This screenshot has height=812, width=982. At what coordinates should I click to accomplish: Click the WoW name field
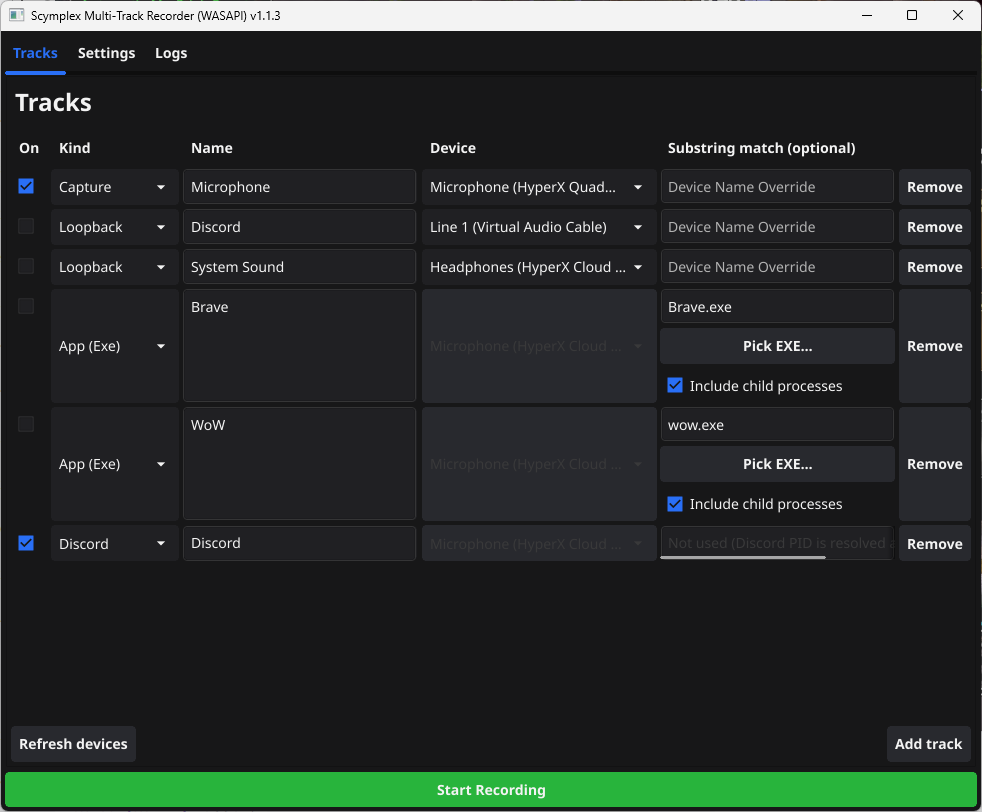(x=299, y=464)
